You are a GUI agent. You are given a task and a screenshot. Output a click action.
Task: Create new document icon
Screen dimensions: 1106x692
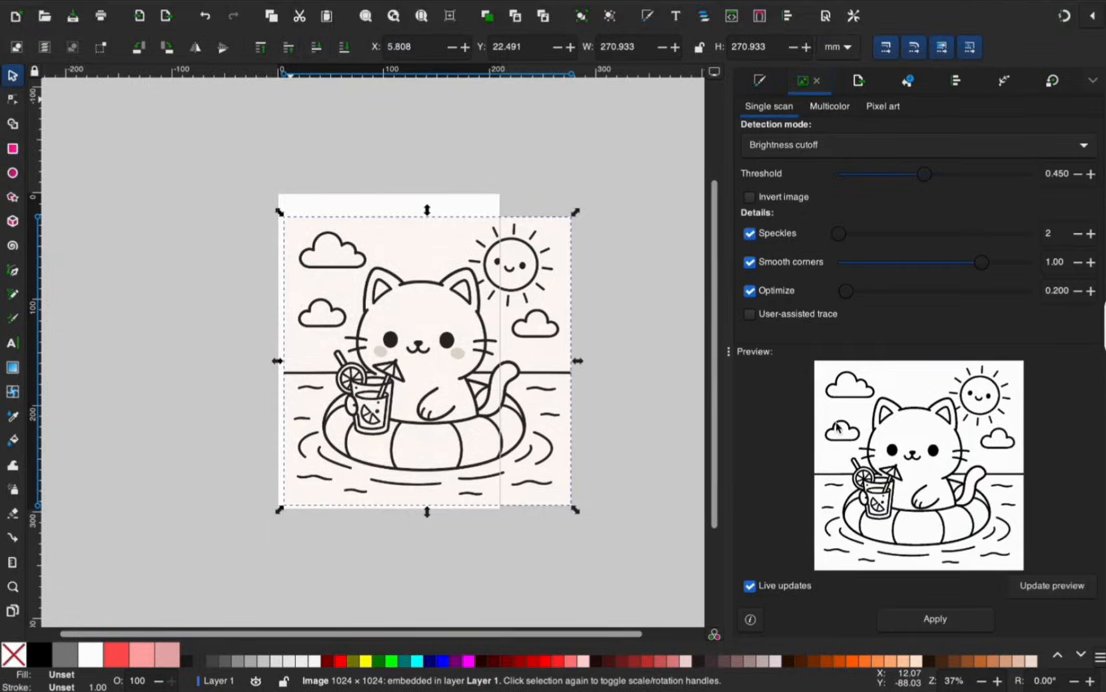click(x=16, y=16)
